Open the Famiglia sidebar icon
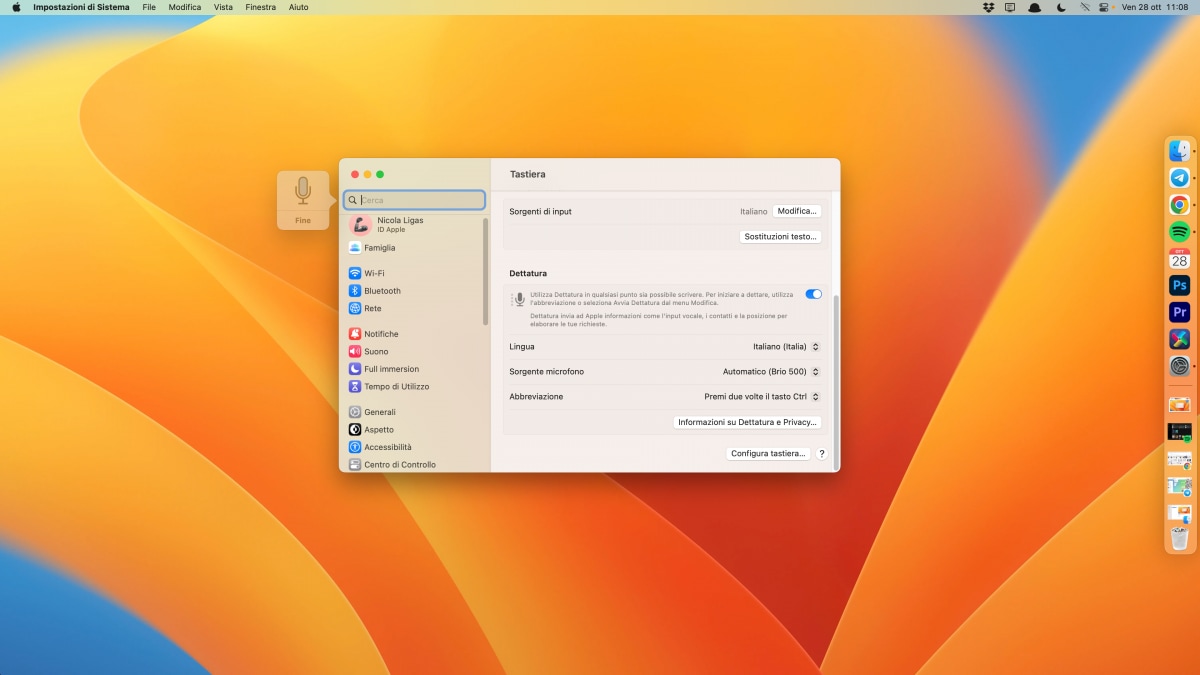 (x=355, y=248)
